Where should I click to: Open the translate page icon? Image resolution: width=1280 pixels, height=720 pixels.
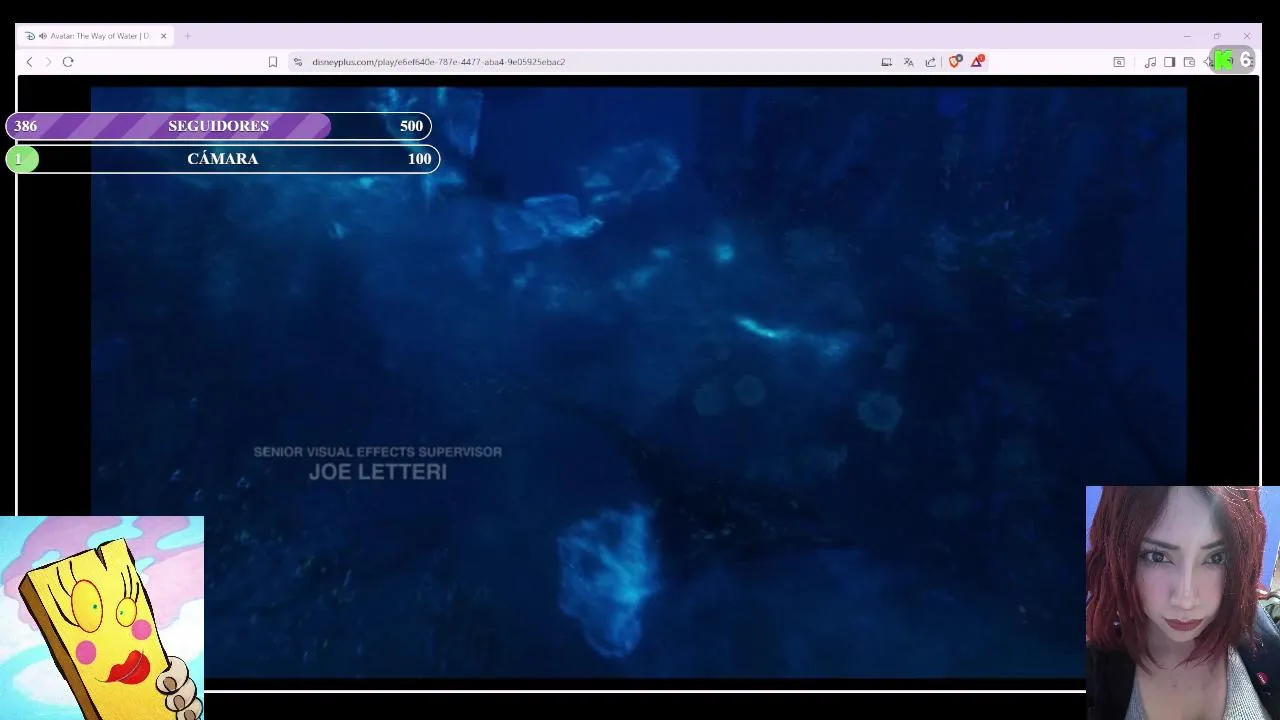[x=908, y=62]
